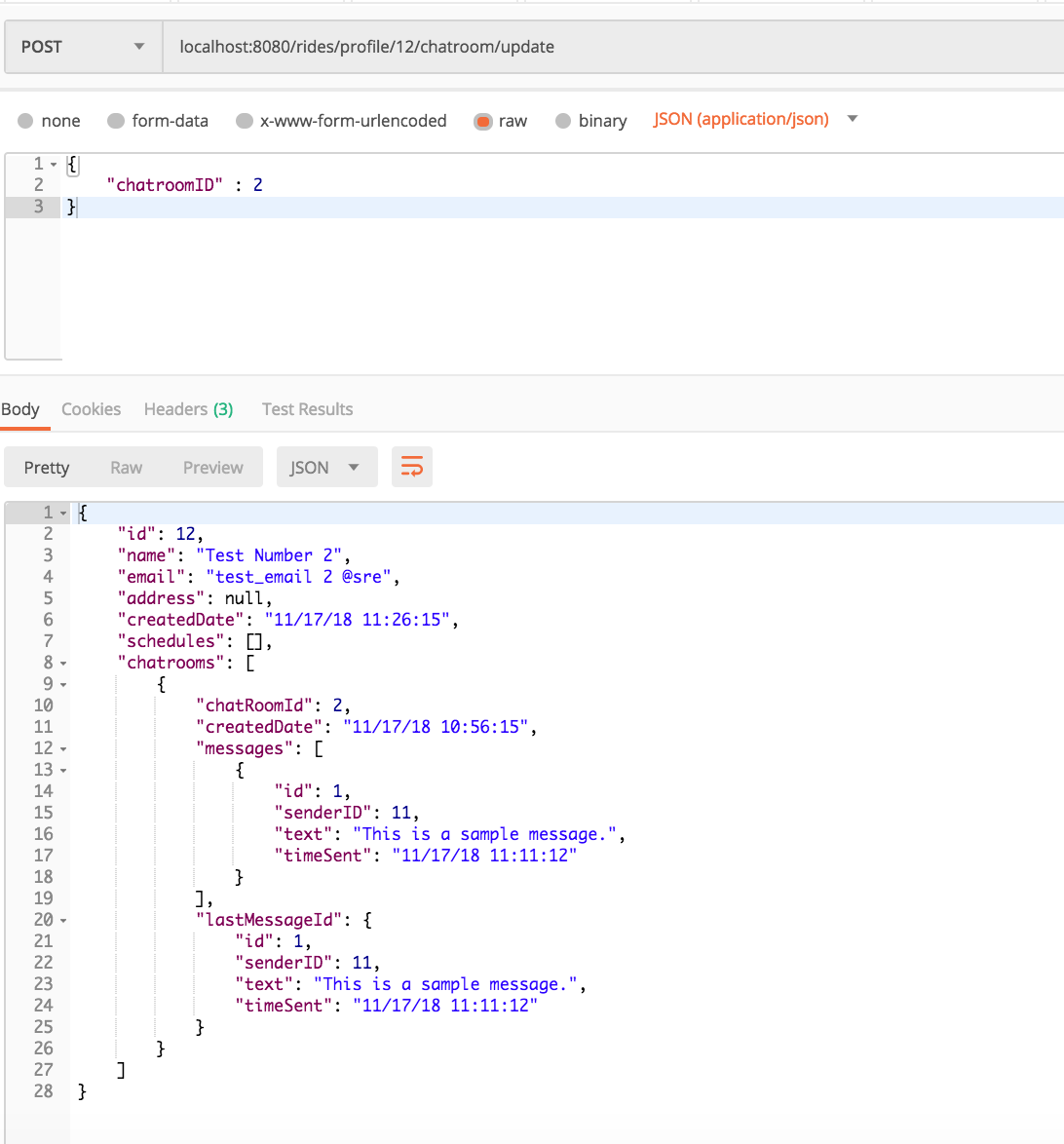Select the 'x-www-form-urlencoded' radio option
This screenshot has width=1064, height=1144.
[245, 121]
